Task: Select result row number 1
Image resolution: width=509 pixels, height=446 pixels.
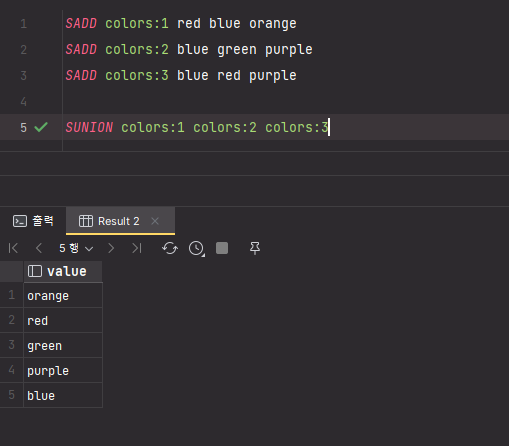Action: point(12,295)
